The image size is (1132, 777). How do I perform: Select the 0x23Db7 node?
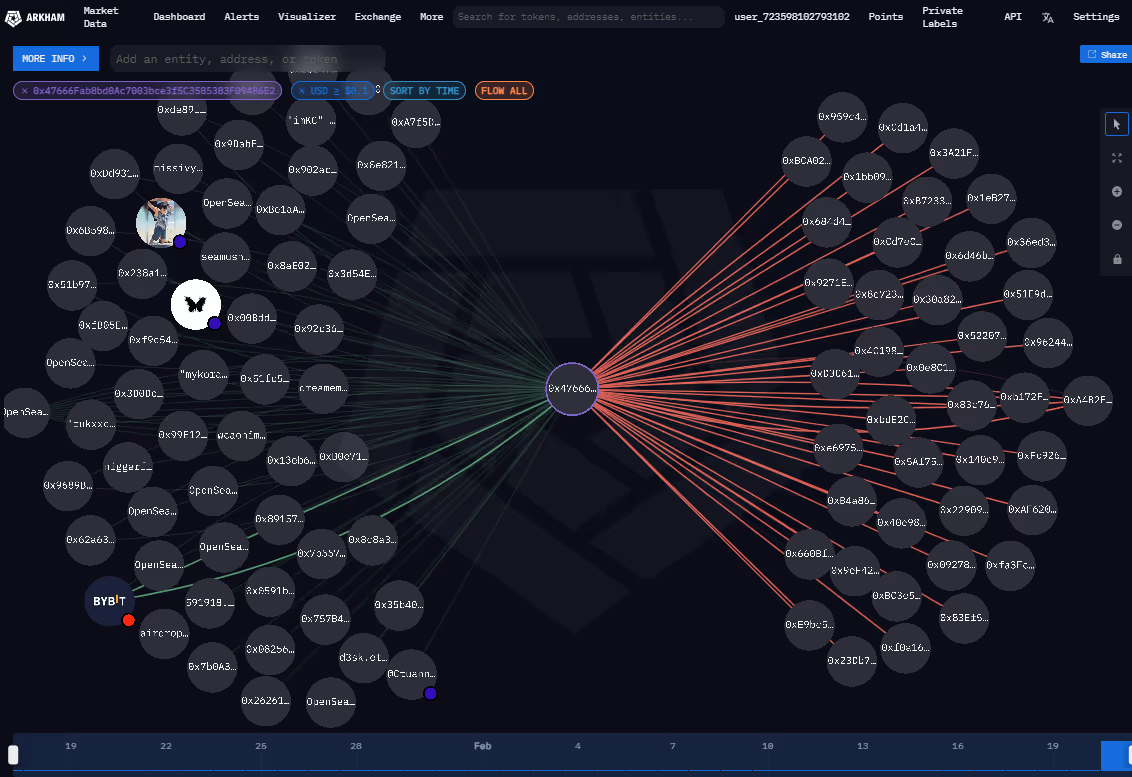[x=852, y=661]
